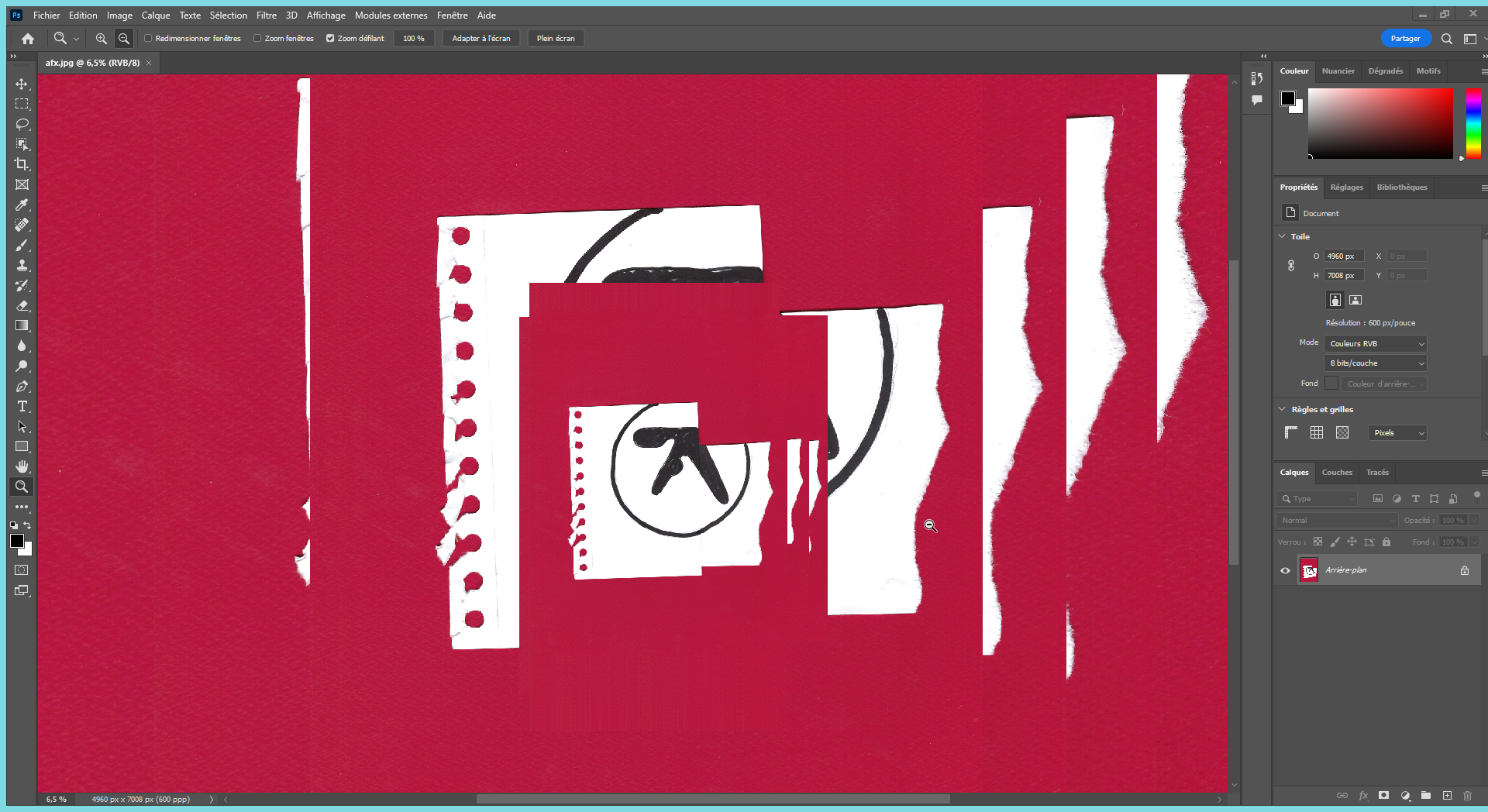Screen dimensions: 1488x812
Task: Pick a shade in the Couleur color field
Action: [x=1380, y=124]
